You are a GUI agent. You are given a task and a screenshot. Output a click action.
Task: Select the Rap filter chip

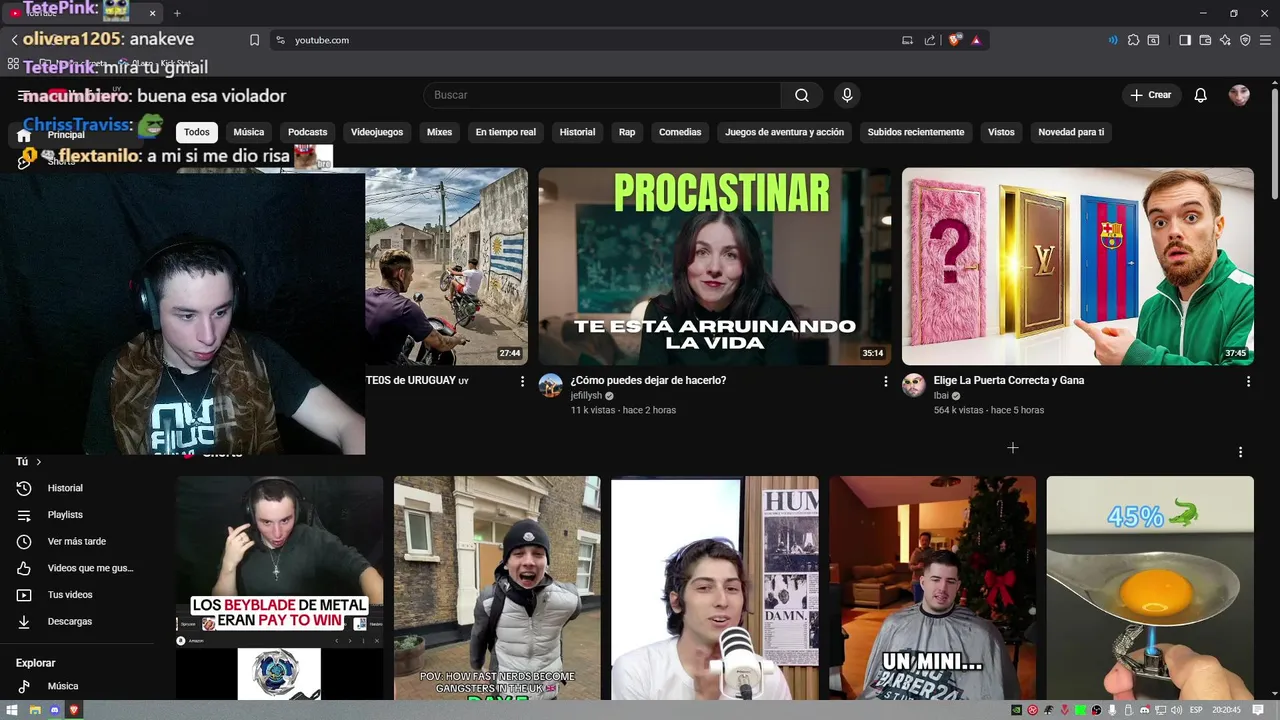(x=627, y=132)
